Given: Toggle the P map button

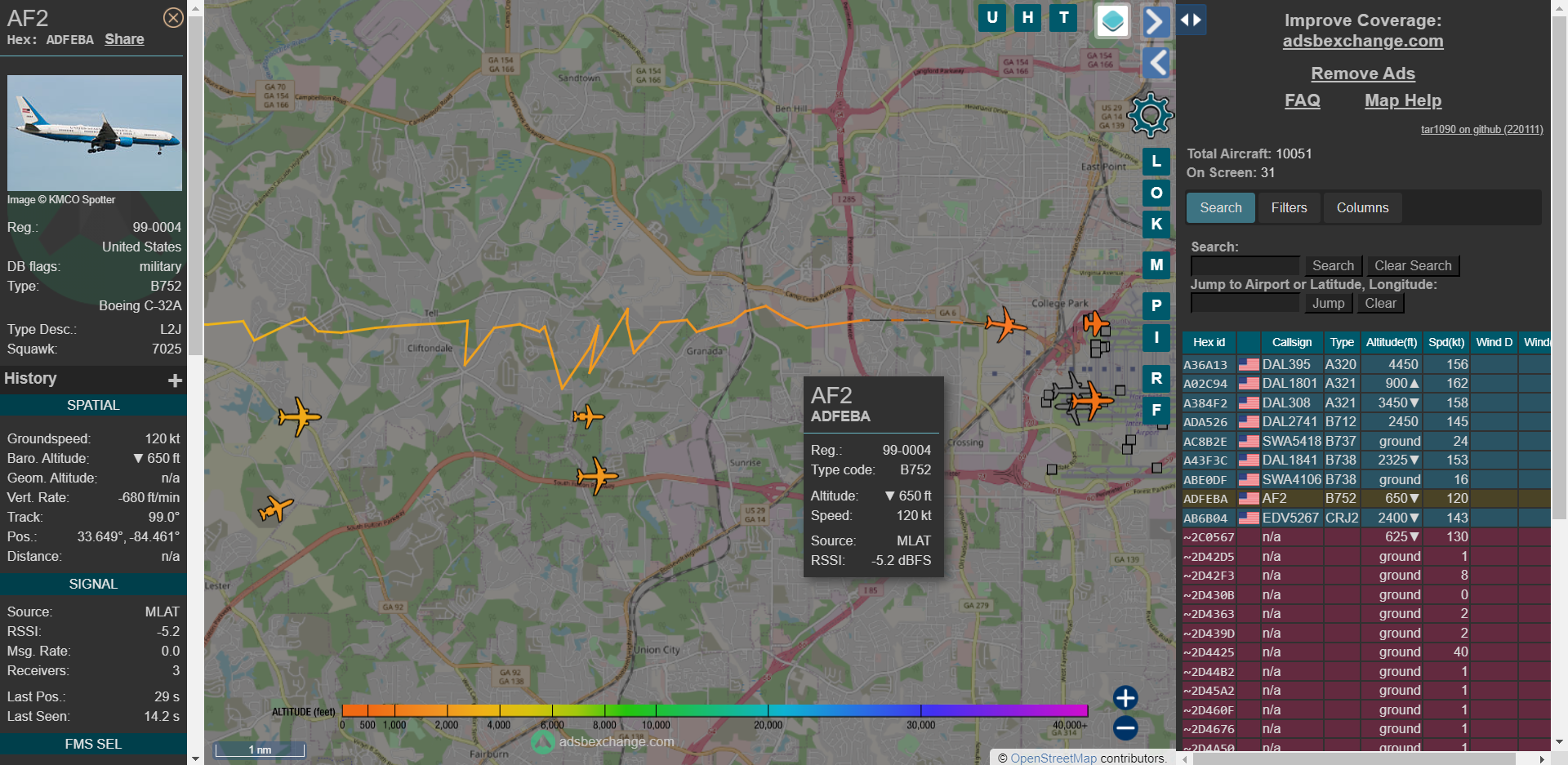Looking at the screenshot, I should coord(1156,305).
